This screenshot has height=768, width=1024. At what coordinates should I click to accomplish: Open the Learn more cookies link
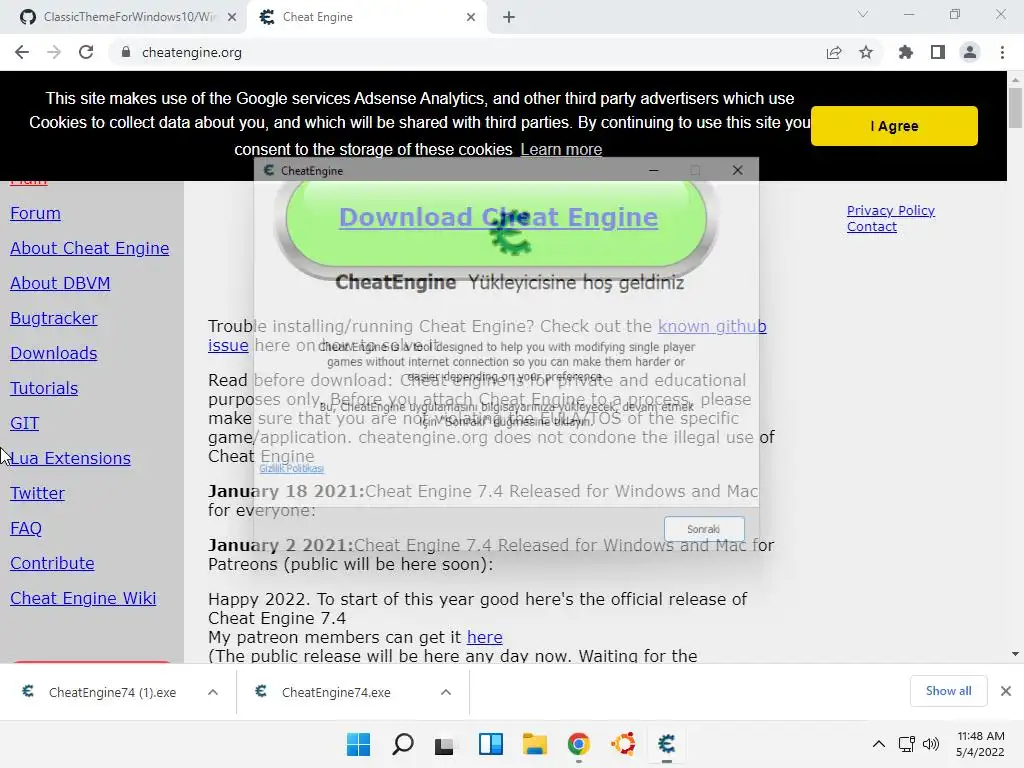[561, 150]
